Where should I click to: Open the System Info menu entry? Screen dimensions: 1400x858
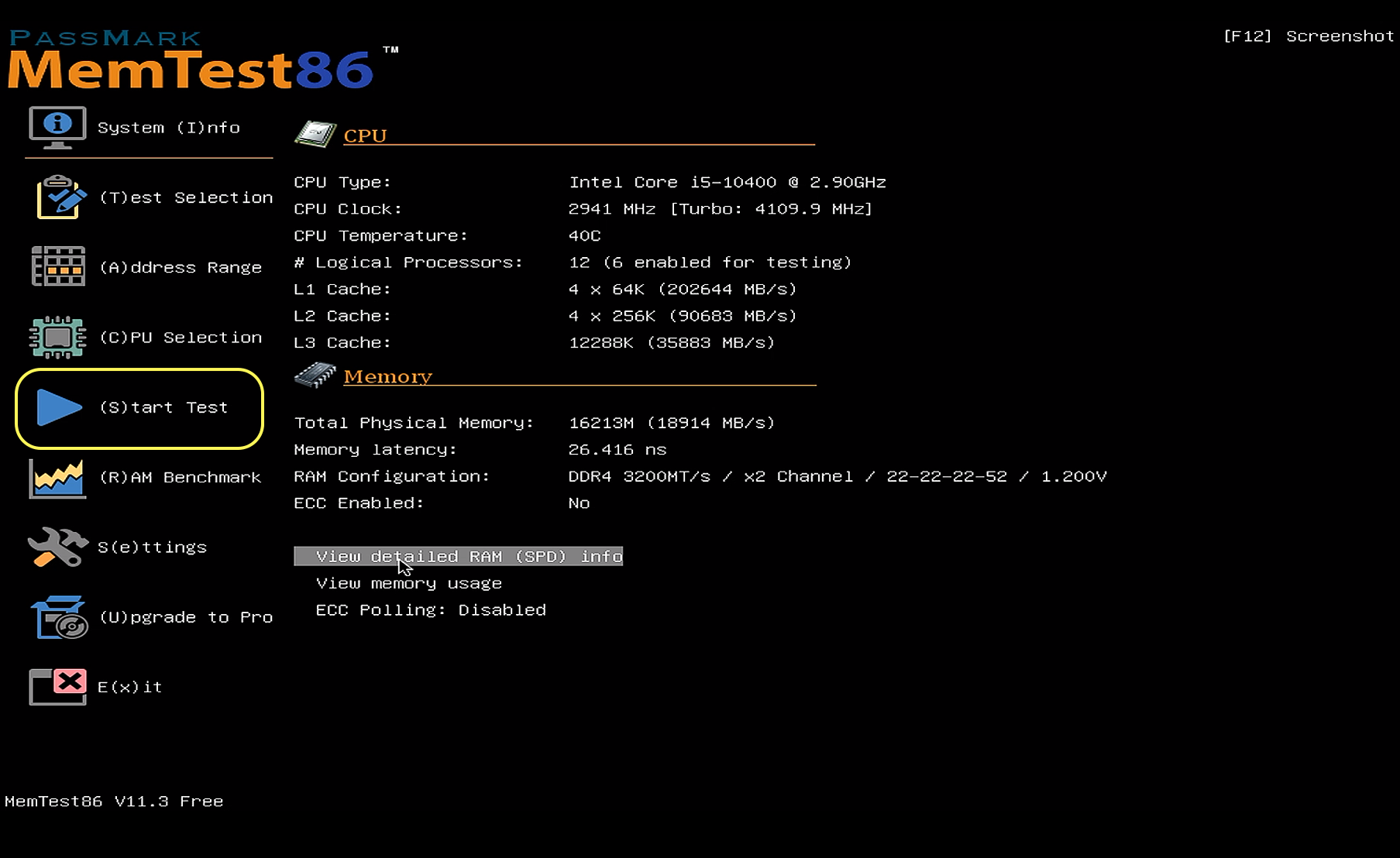[169, 127]
